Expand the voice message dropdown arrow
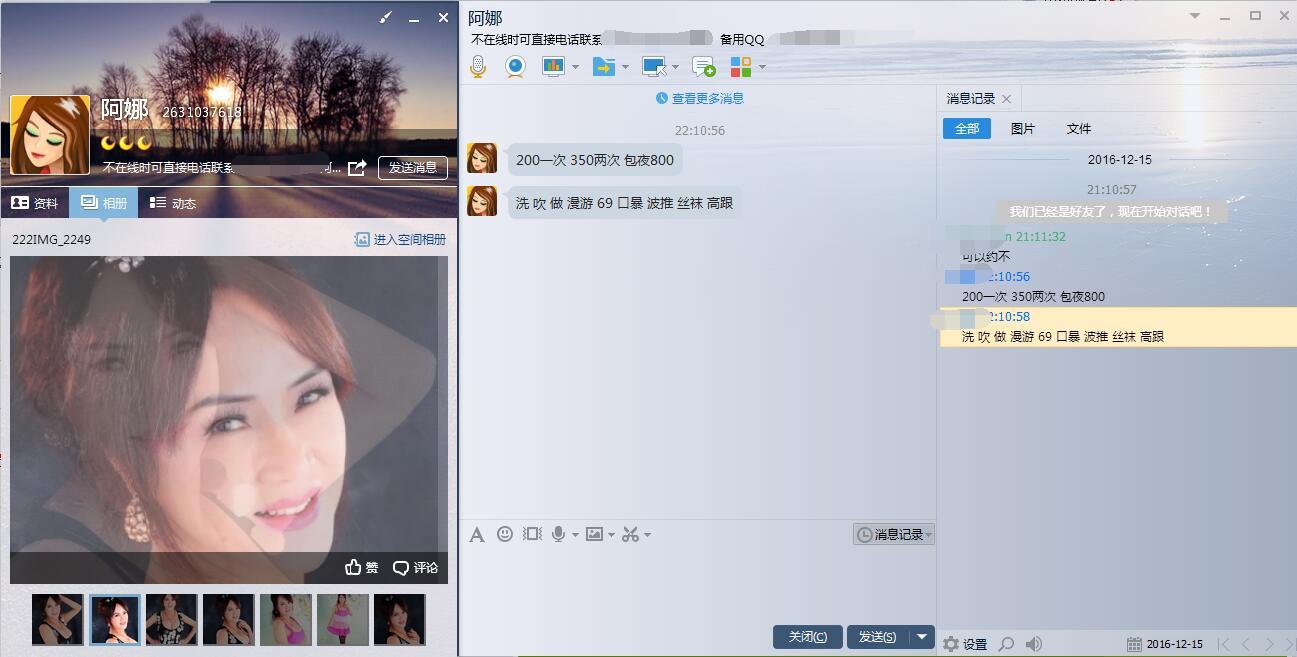 [x=575, y=535]
